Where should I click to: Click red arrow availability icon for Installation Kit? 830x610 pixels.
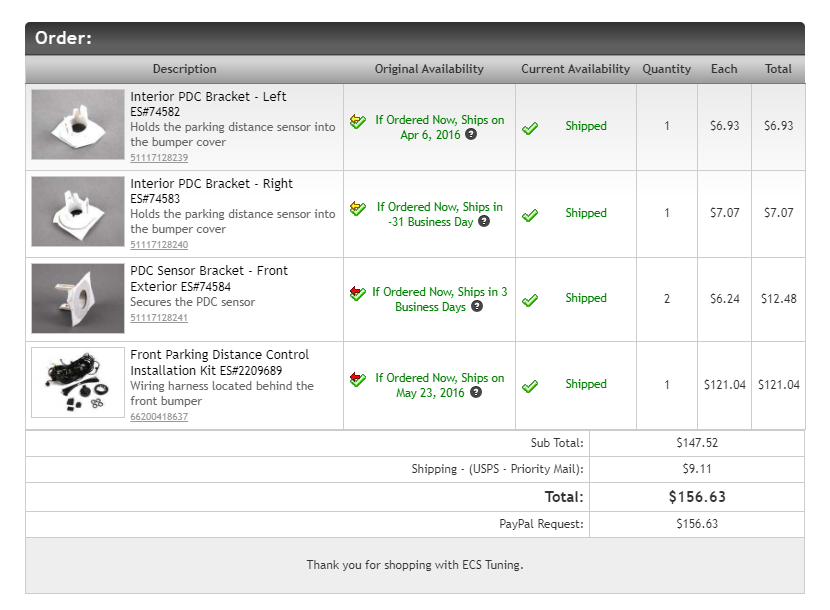pos(358,379)
